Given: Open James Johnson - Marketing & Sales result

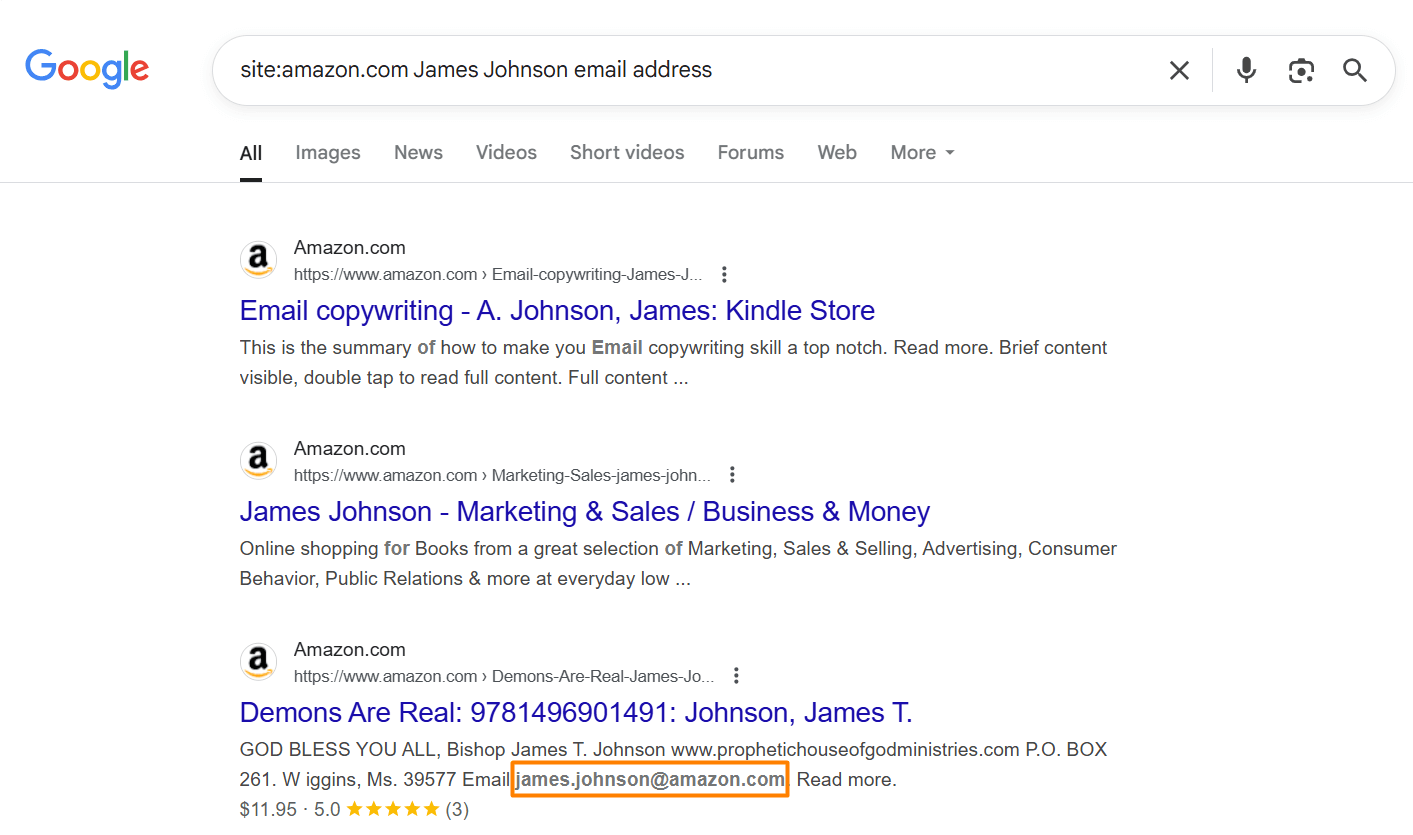Looking at the screenshot, I should point(585,512).
